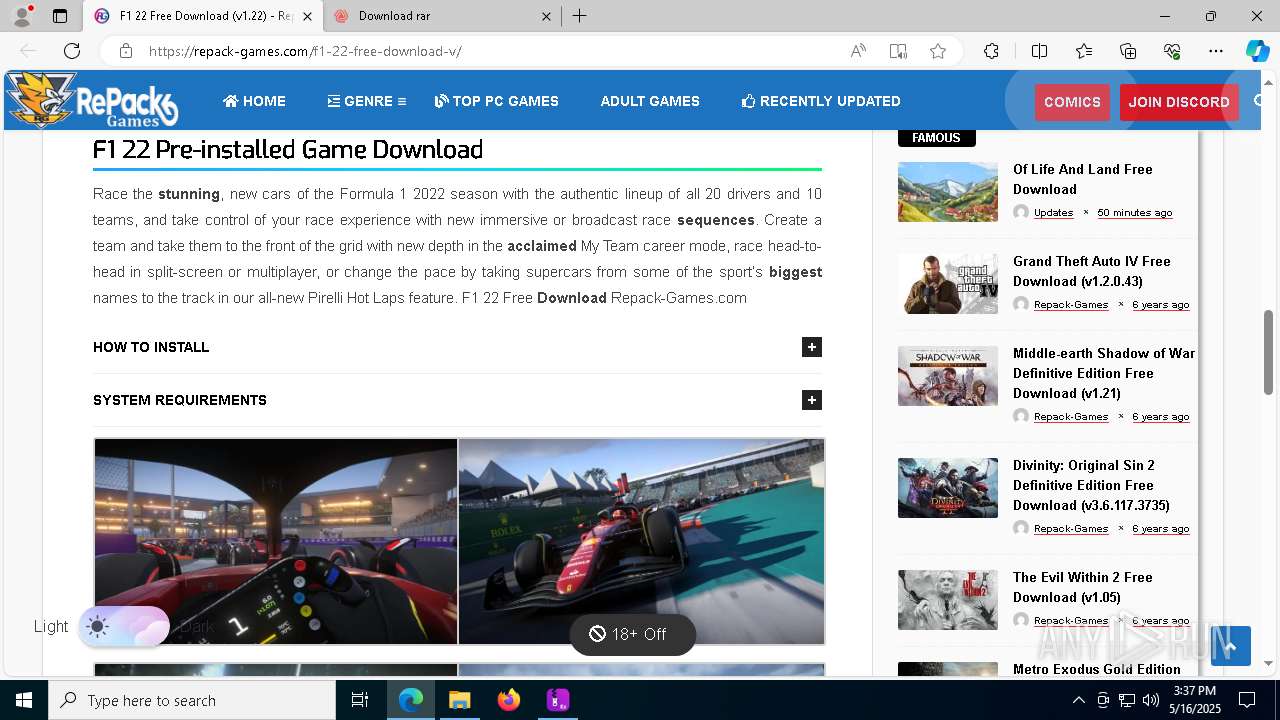Open the red Ferrari F1 car screenshot
This screenshot has height=720, width=1280.
point(641,541)
